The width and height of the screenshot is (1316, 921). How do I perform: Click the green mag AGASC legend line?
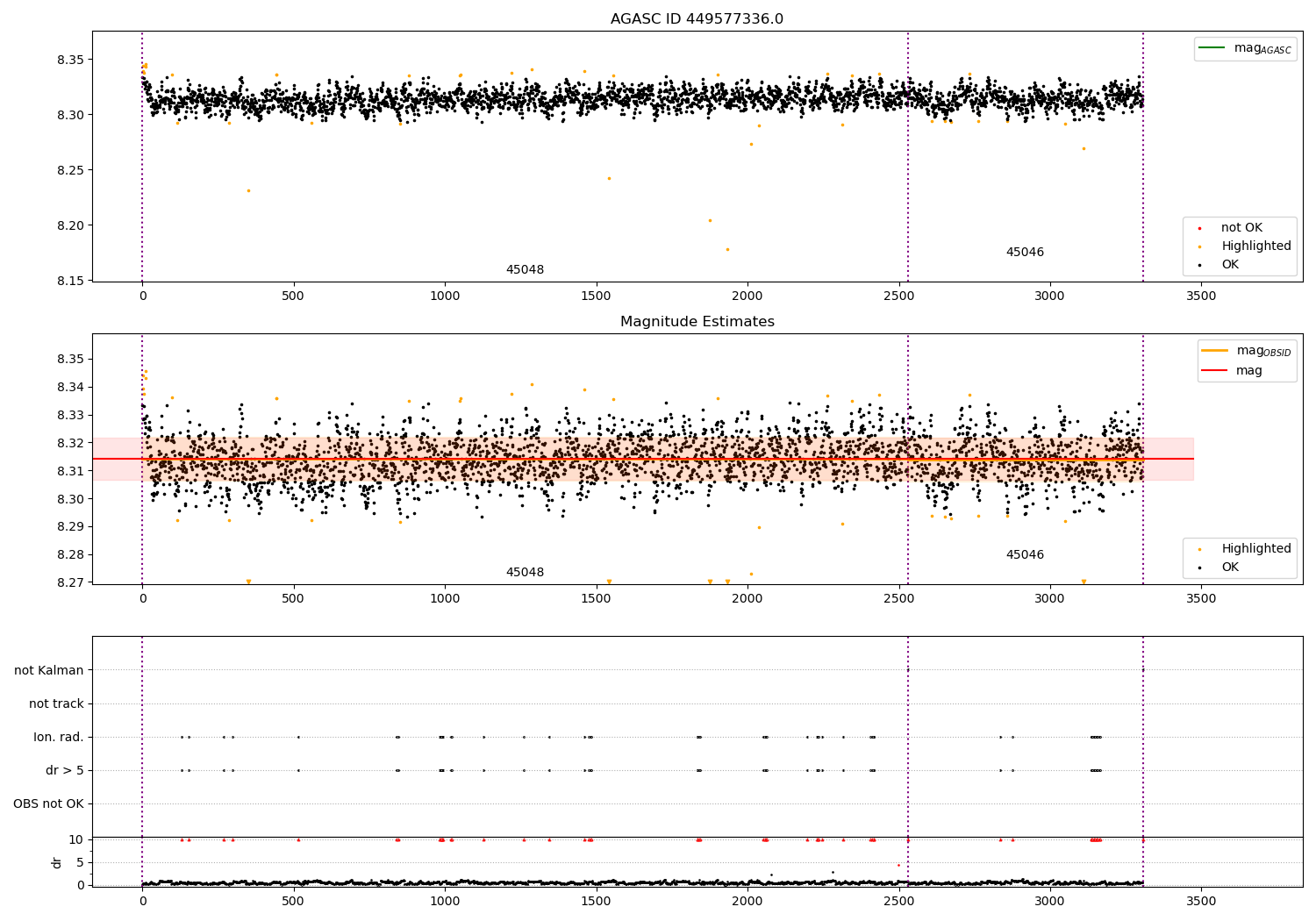pos(1212,48)
